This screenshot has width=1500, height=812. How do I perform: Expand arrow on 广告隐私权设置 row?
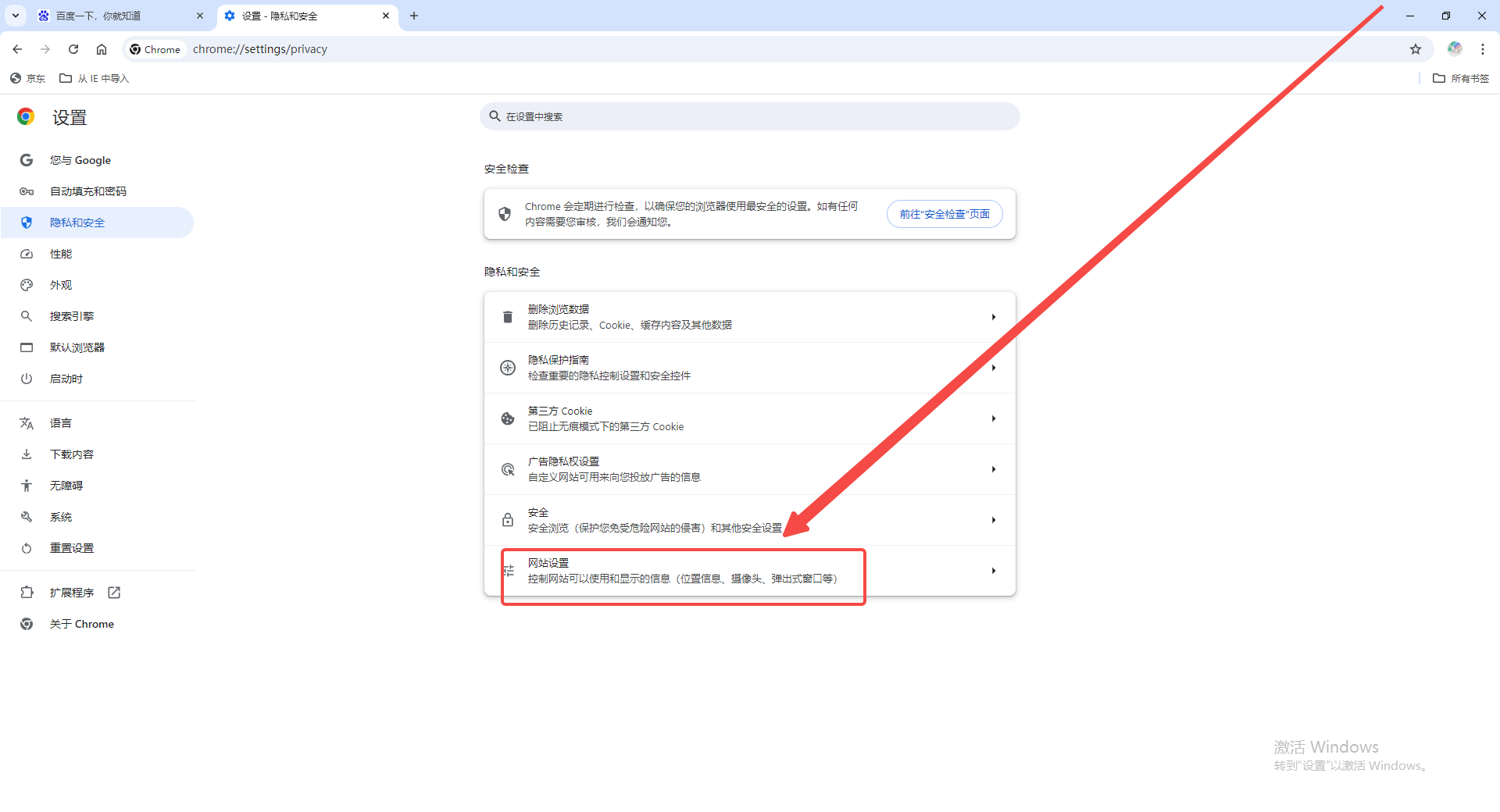point(993,469)
